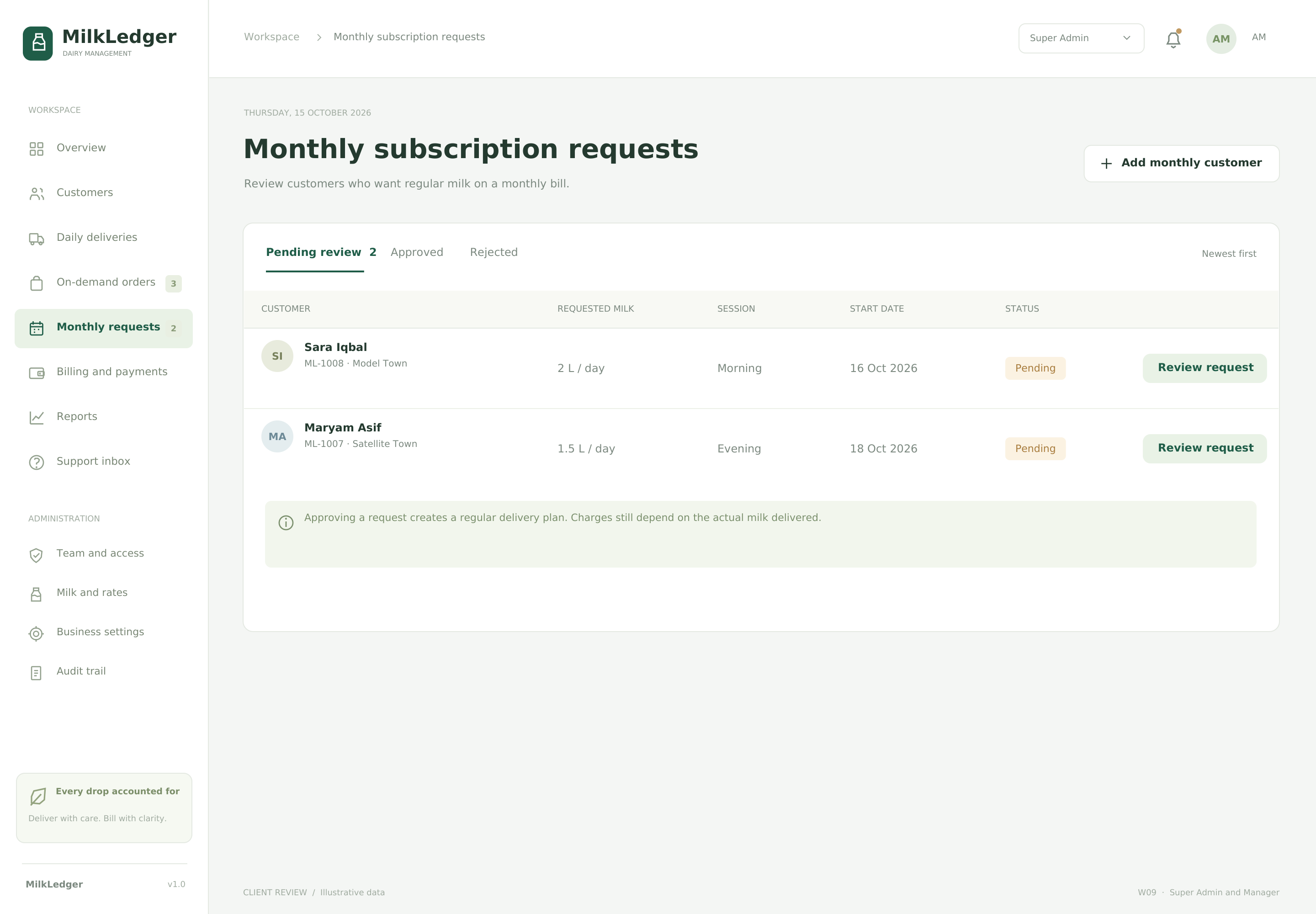Click the Workspace breadcrumb link
The height and width of the screenshot is (914, 1316).
tap(271, 37)
